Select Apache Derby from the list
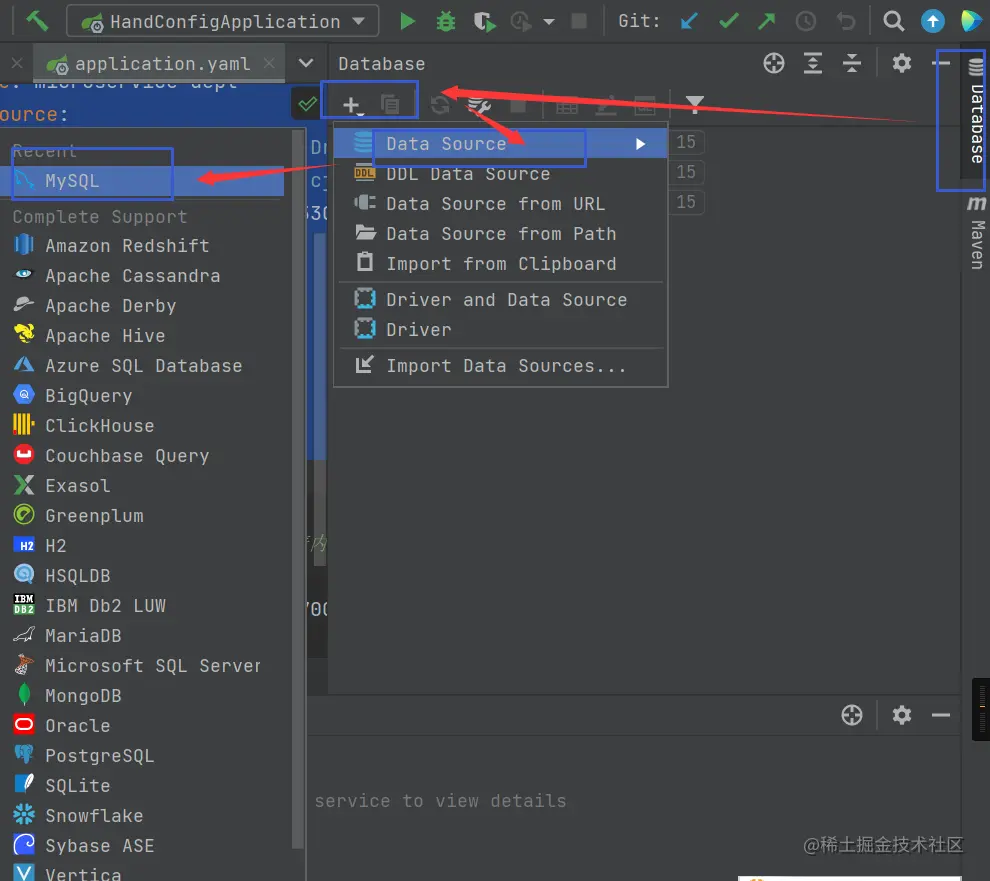The width and height of the screenshot is (990, 881). [142, 305]
